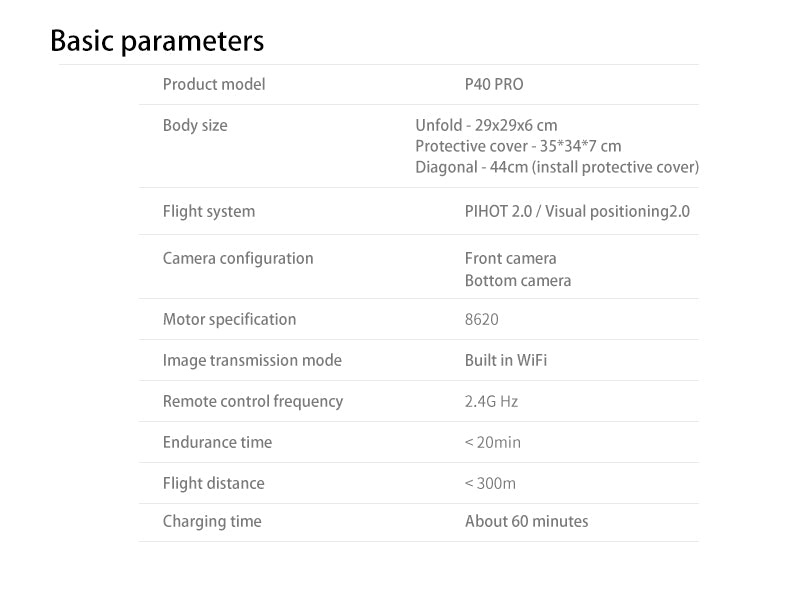
Task: Click the "Camera configuration" label
Action: [238, 258]
